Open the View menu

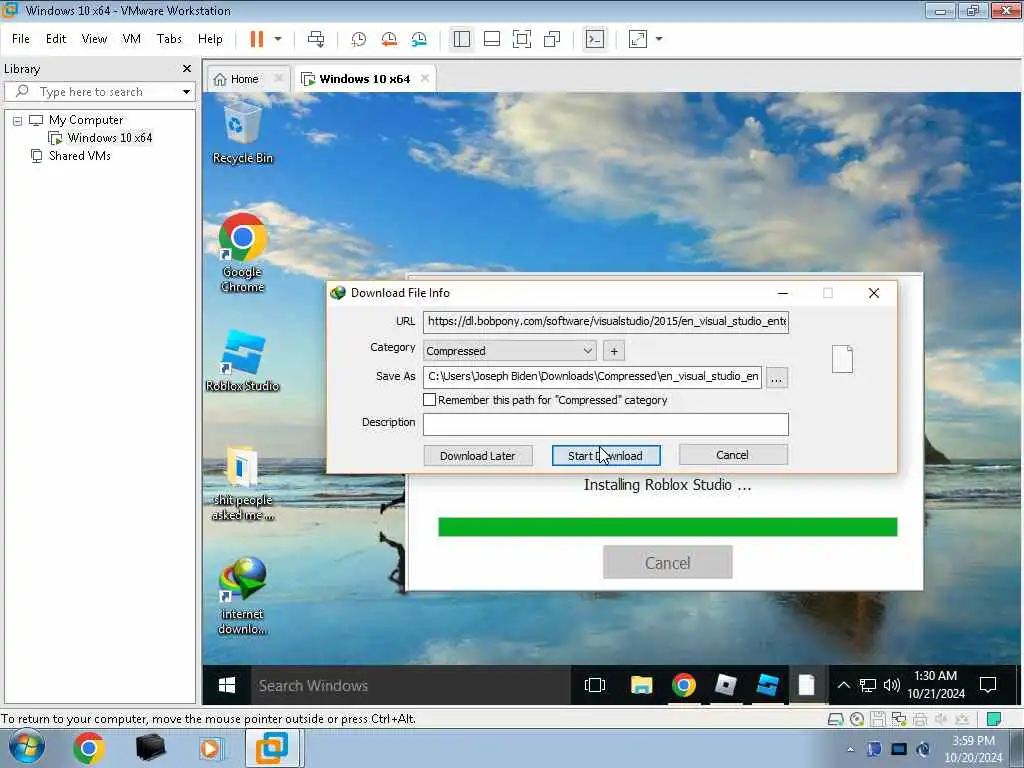coord(94,39)
